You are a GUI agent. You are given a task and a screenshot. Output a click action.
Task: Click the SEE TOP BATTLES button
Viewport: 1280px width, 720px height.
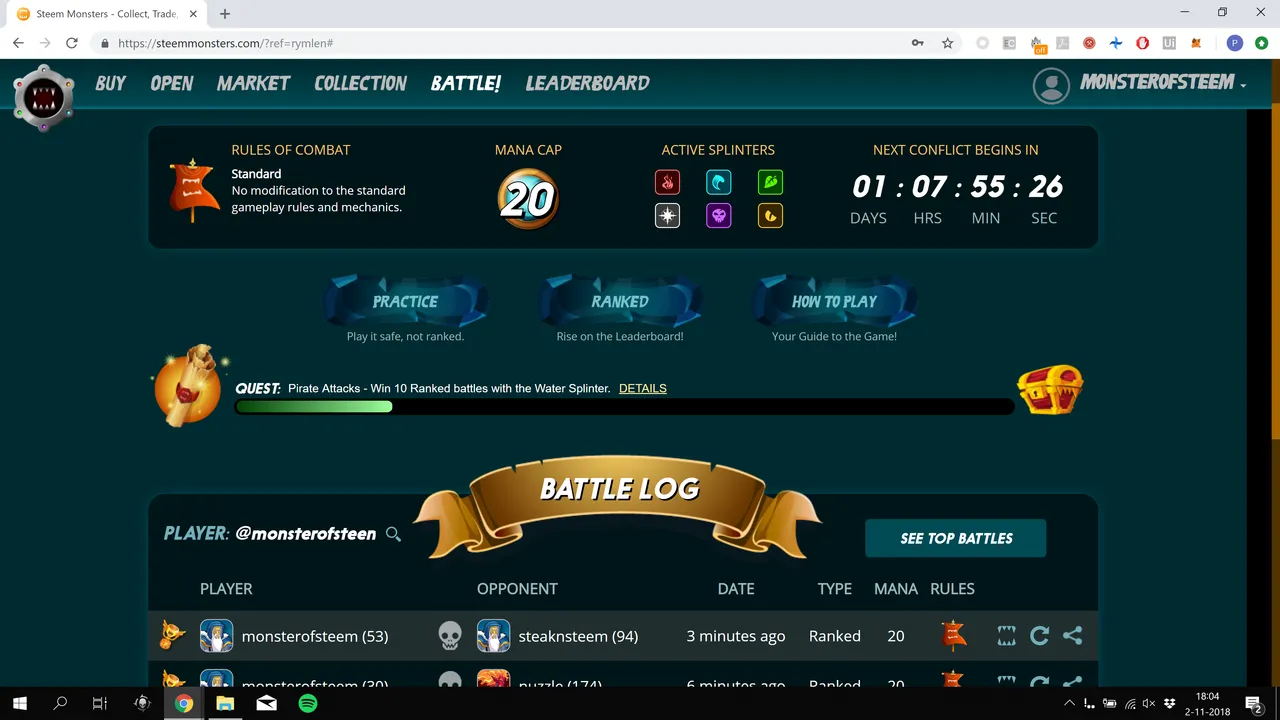tap(956, 538)
